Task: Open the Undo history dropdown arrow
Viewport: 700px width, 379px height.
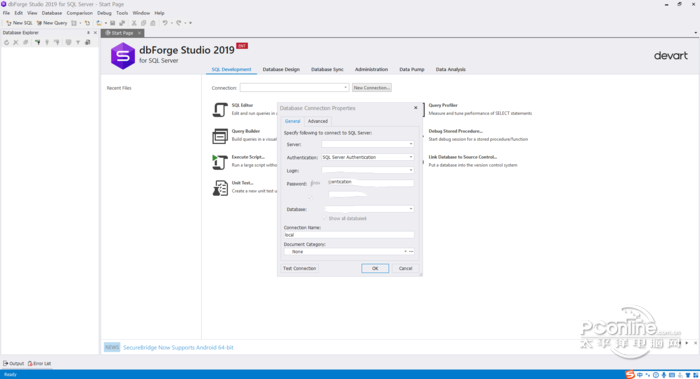Action: coord(171,23)
